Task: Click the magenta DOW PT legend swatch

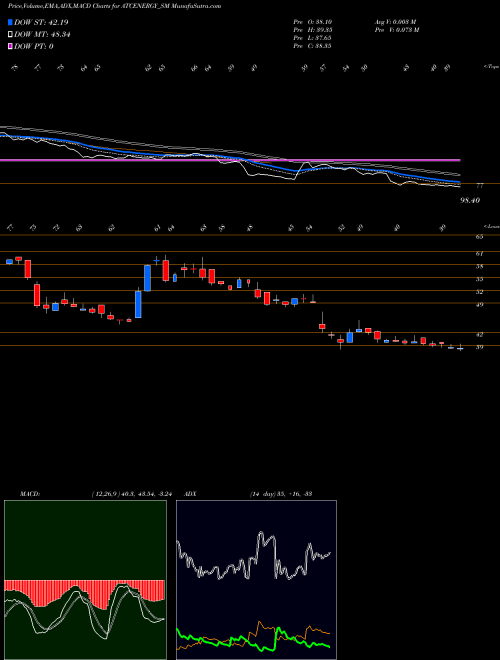Action: 10,47
